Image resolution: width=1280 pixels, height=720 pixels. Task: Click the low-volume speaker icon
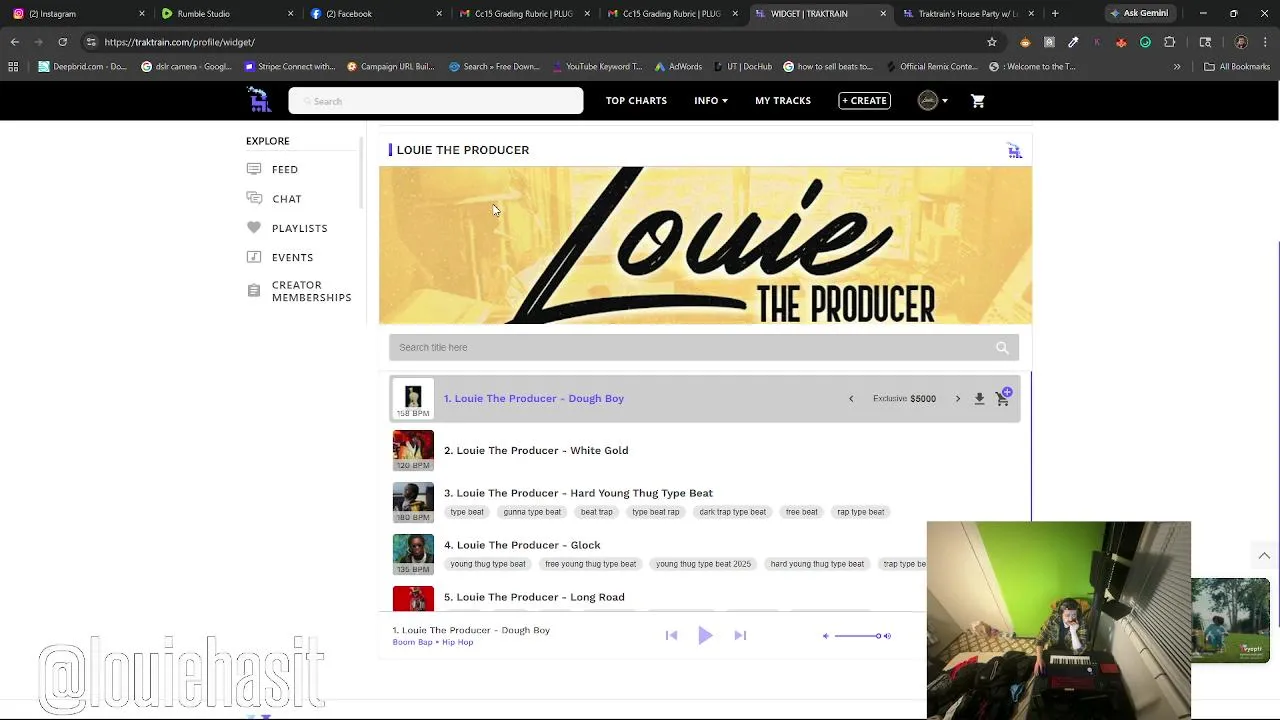coord(826,636)
